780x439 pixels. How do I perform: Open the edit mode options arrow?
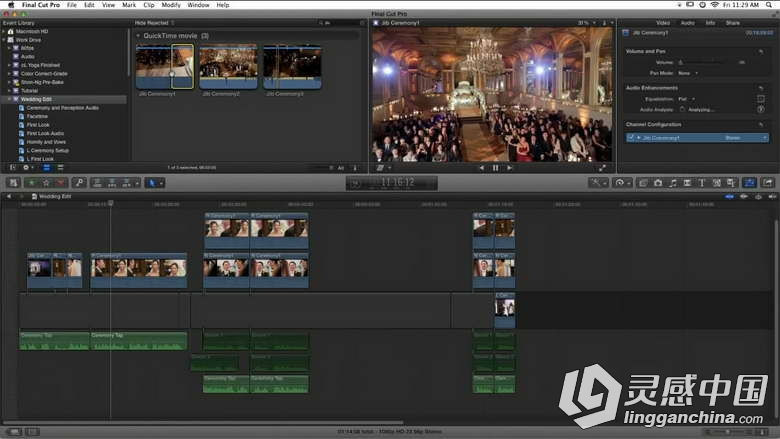tap(137, 183)
